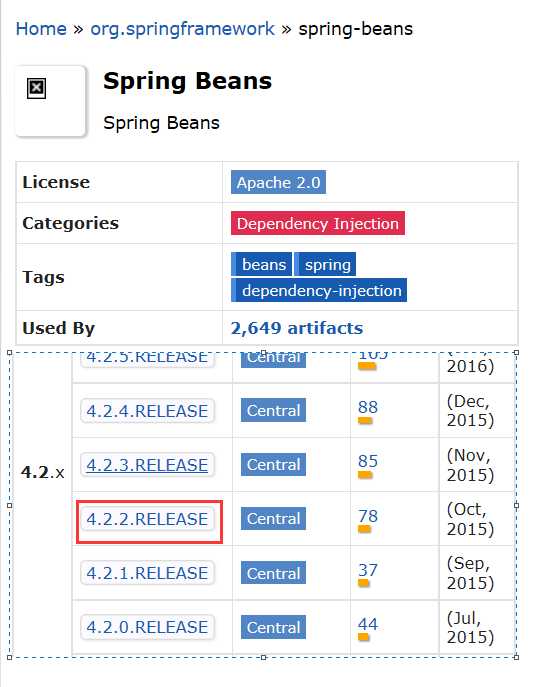Click the Tags row label
Image resolution: width=550 pixels, height=687 pixels.
click(43, 277)
